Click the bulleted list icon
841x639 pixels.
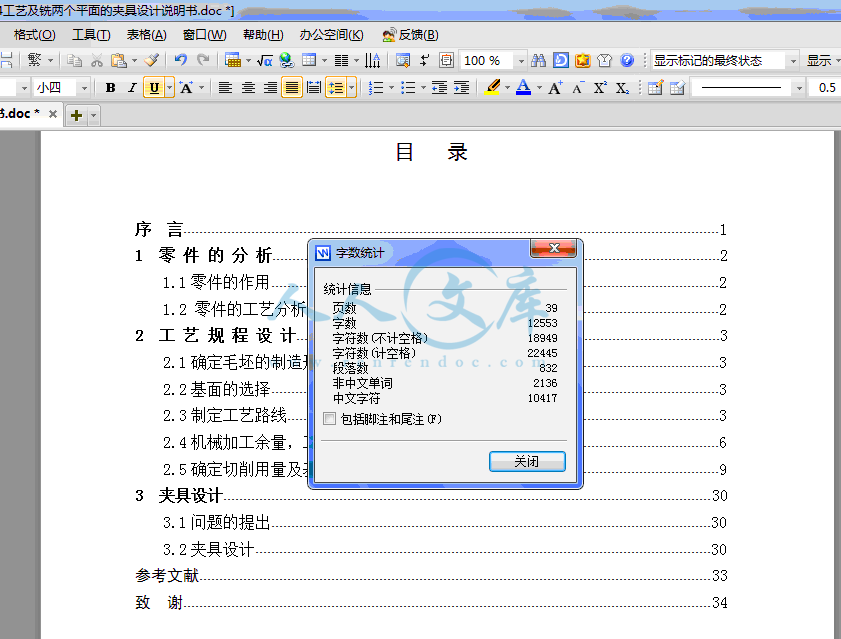(408, 87)
